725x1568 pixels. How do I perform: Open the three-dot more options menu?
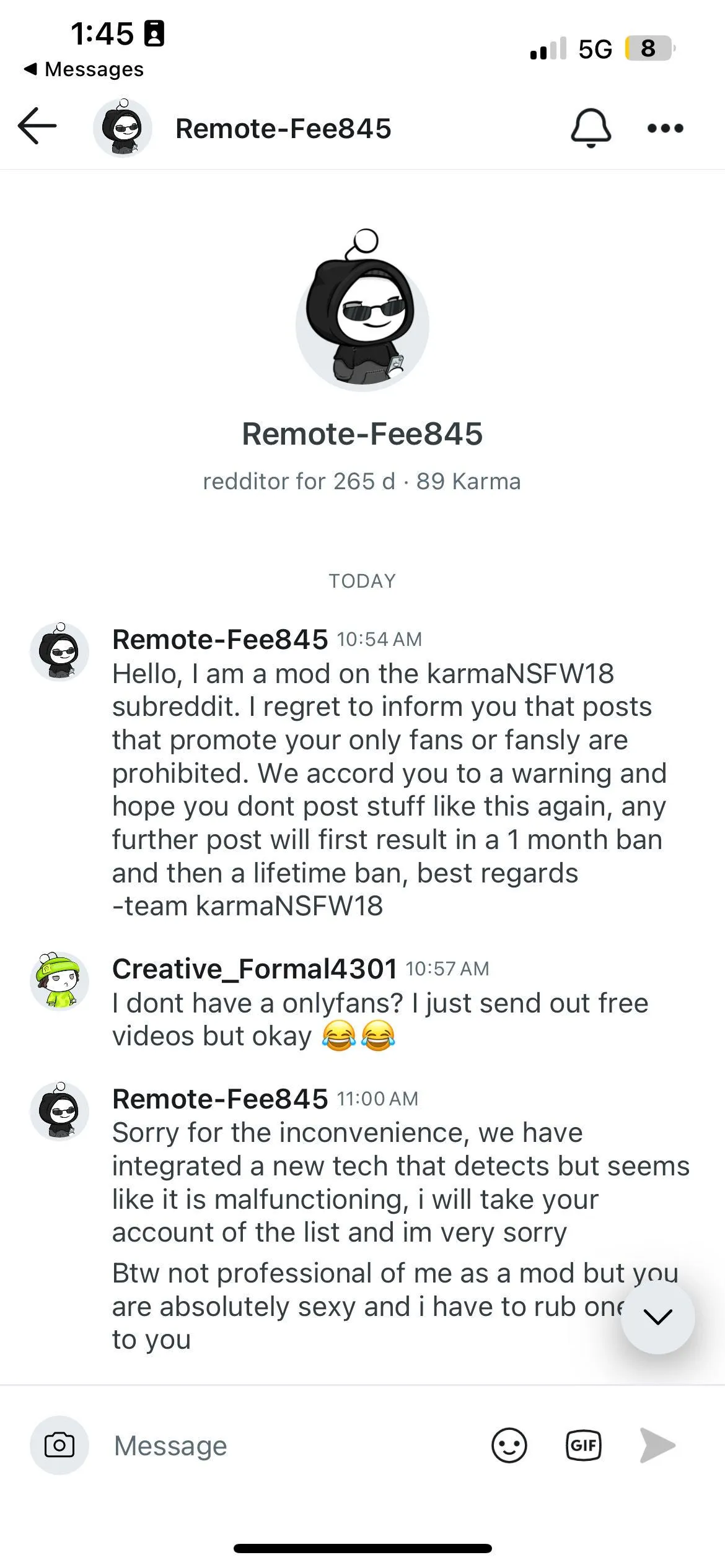[x=665, y=128]
